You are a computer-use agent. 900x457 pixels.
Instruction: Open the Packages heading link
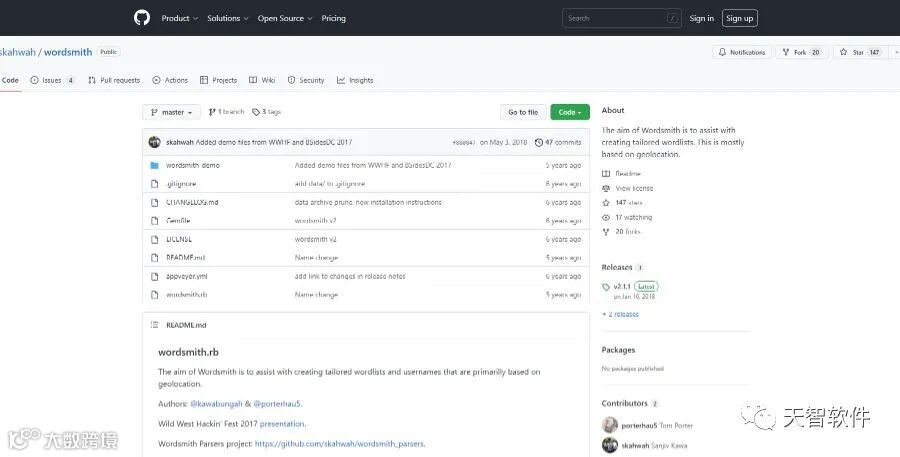tap(618, 350)
